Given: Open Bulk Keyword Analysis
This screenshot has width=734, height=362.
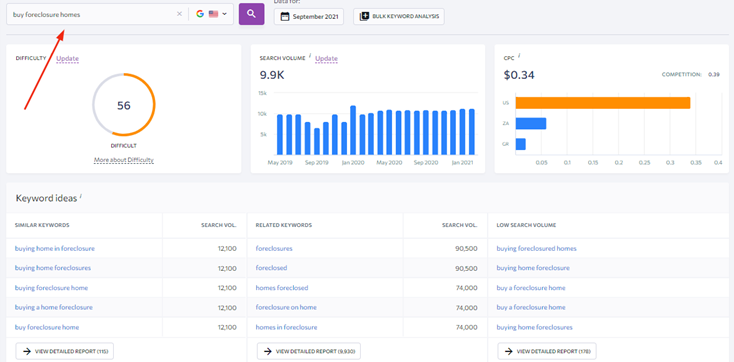Looking at the screenshot, I should coord(399,16).
